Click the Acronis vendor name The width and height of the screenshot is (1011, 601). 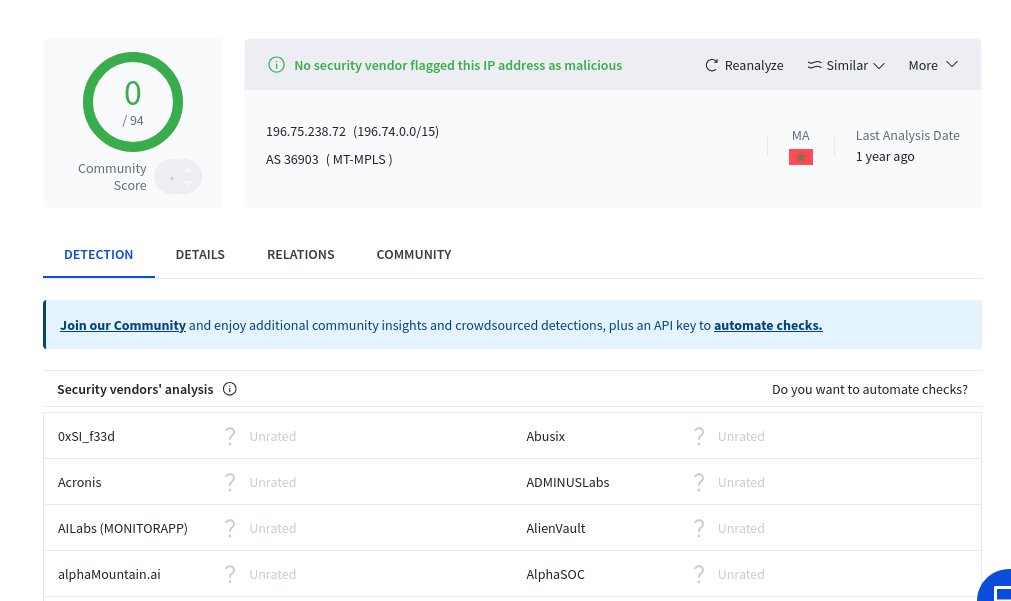click(79, 482)
